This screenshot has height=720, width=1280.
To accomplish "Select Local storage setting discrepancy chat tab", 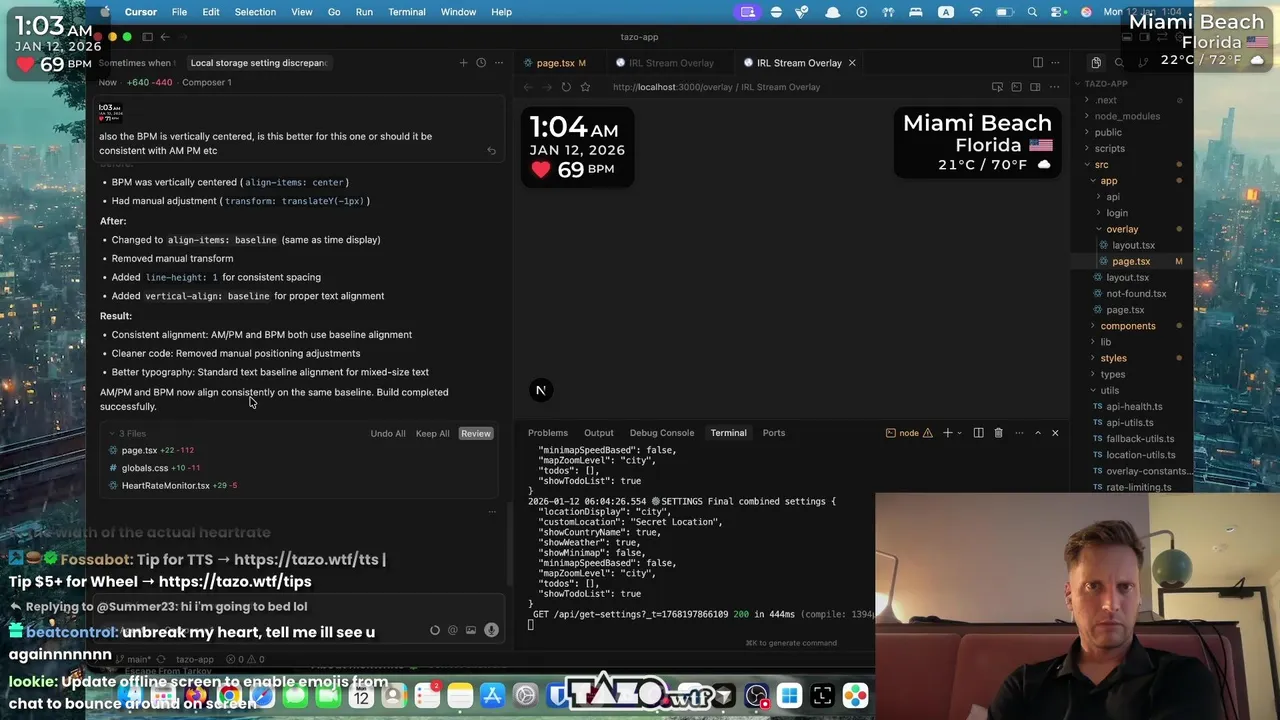I will pos(258,63).
